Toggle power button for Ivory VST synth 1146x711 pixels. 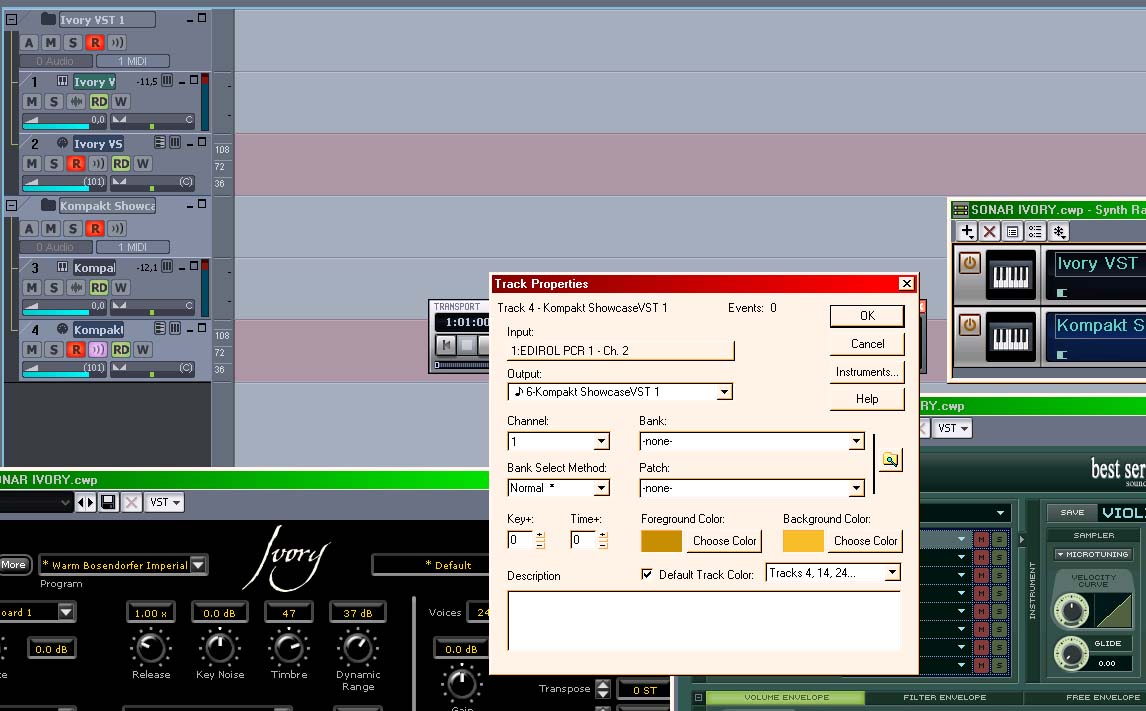[x=970, y=262]
